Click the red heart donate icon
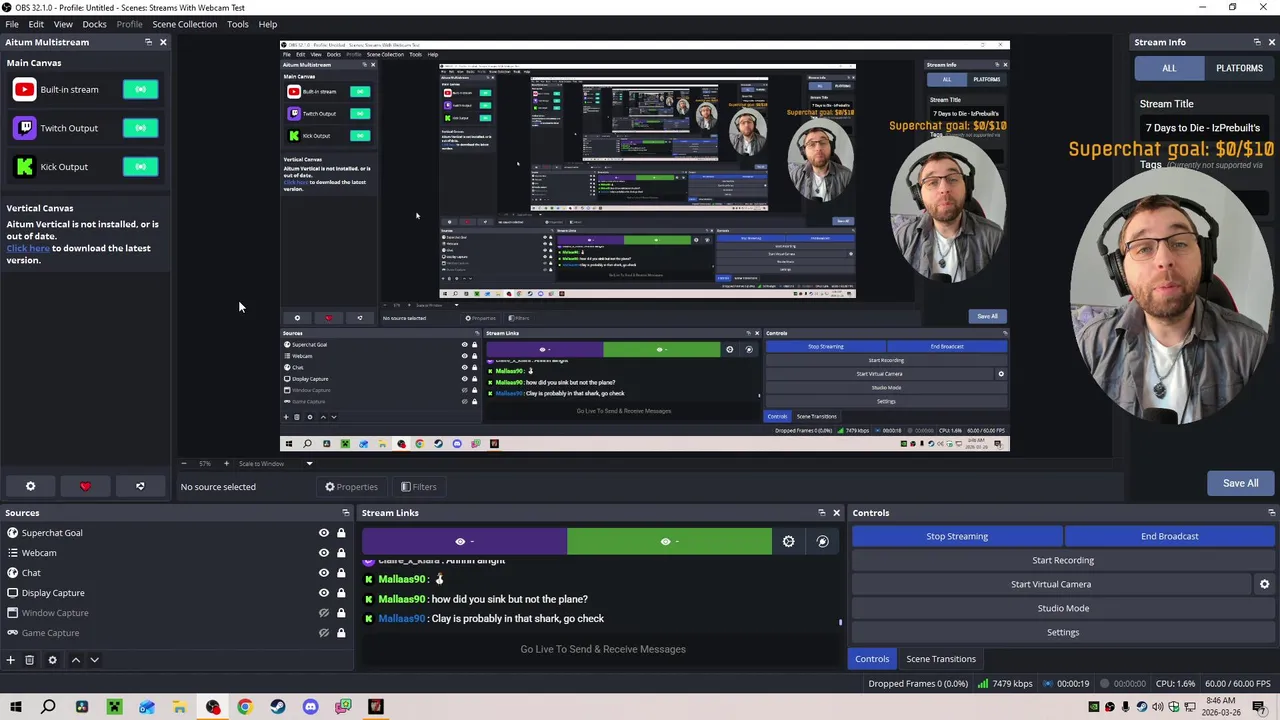Viewport: 1280px width, 720px height. click(x=85, y=487)
